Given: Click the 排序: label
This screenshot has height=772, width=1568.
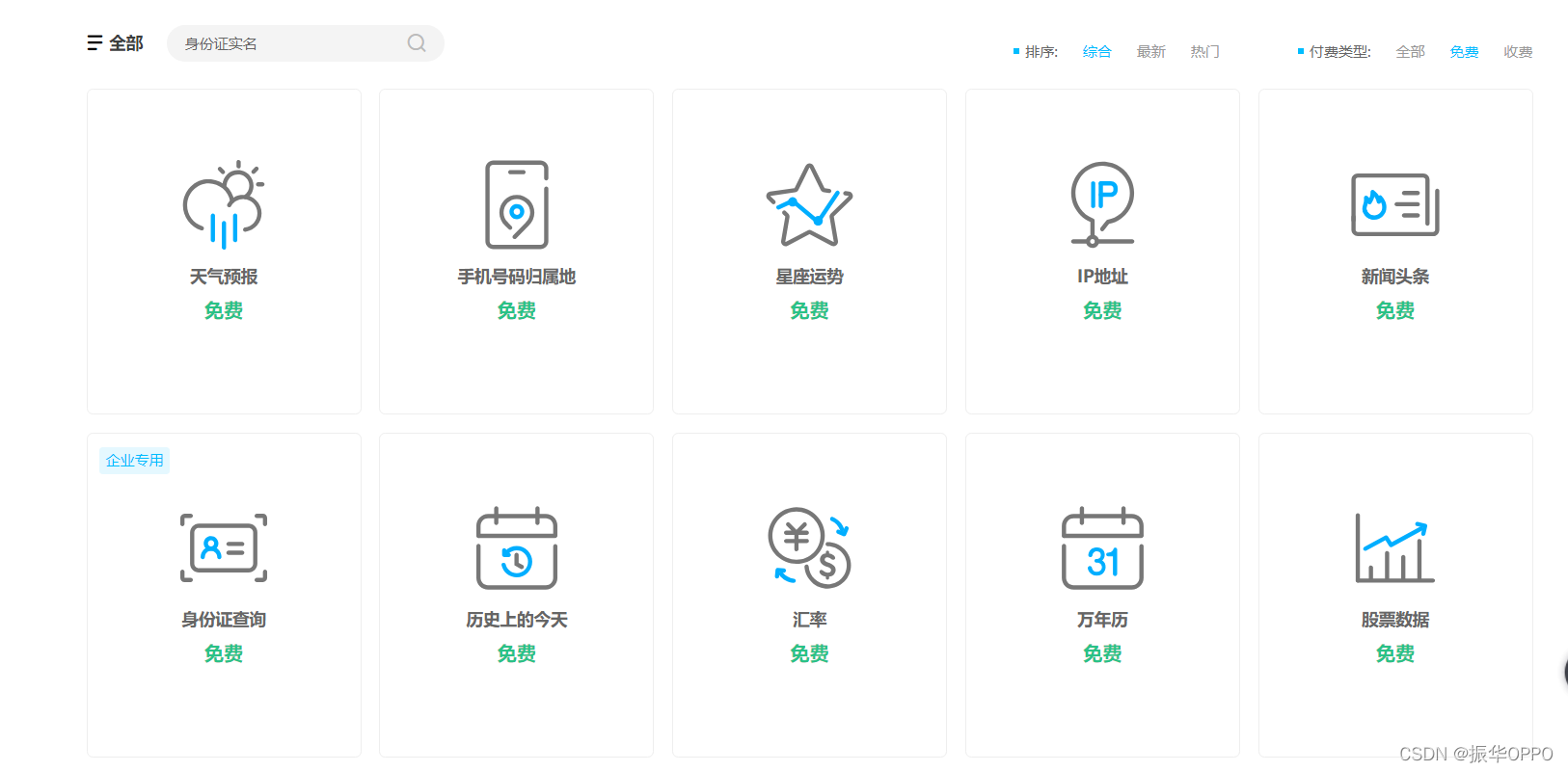Looking at the screenshot, I should [1041, 52].
